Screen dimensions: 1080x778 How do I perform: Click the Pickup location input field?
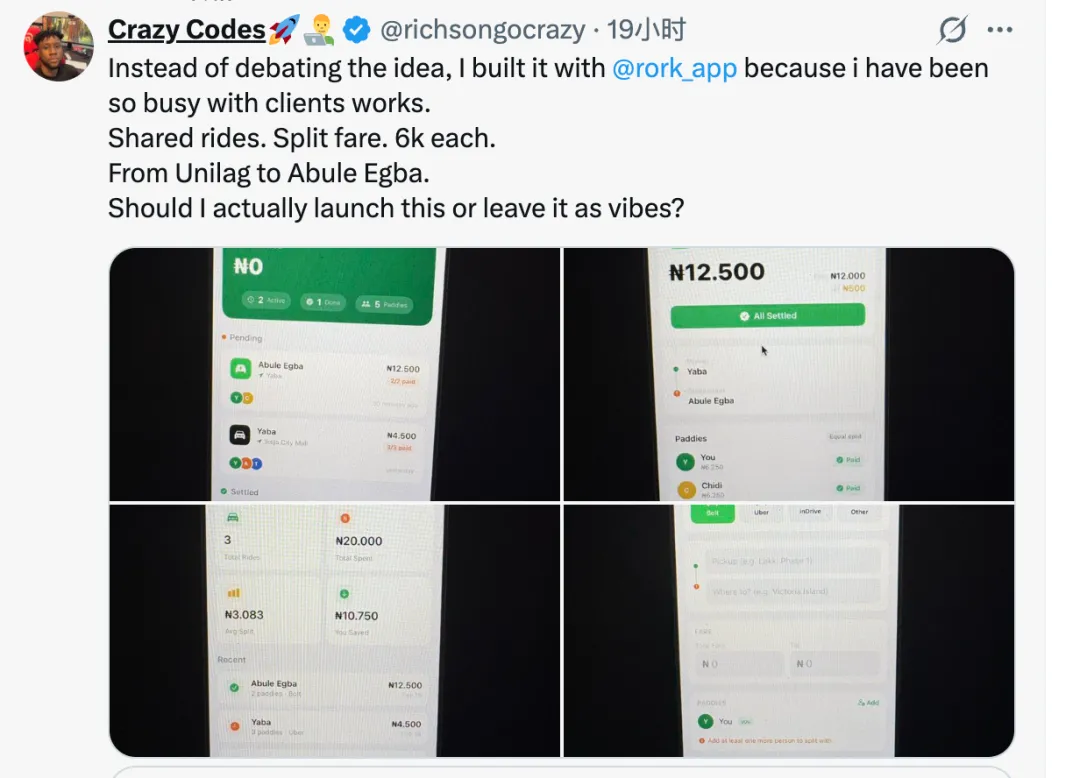tap(791, 561)
